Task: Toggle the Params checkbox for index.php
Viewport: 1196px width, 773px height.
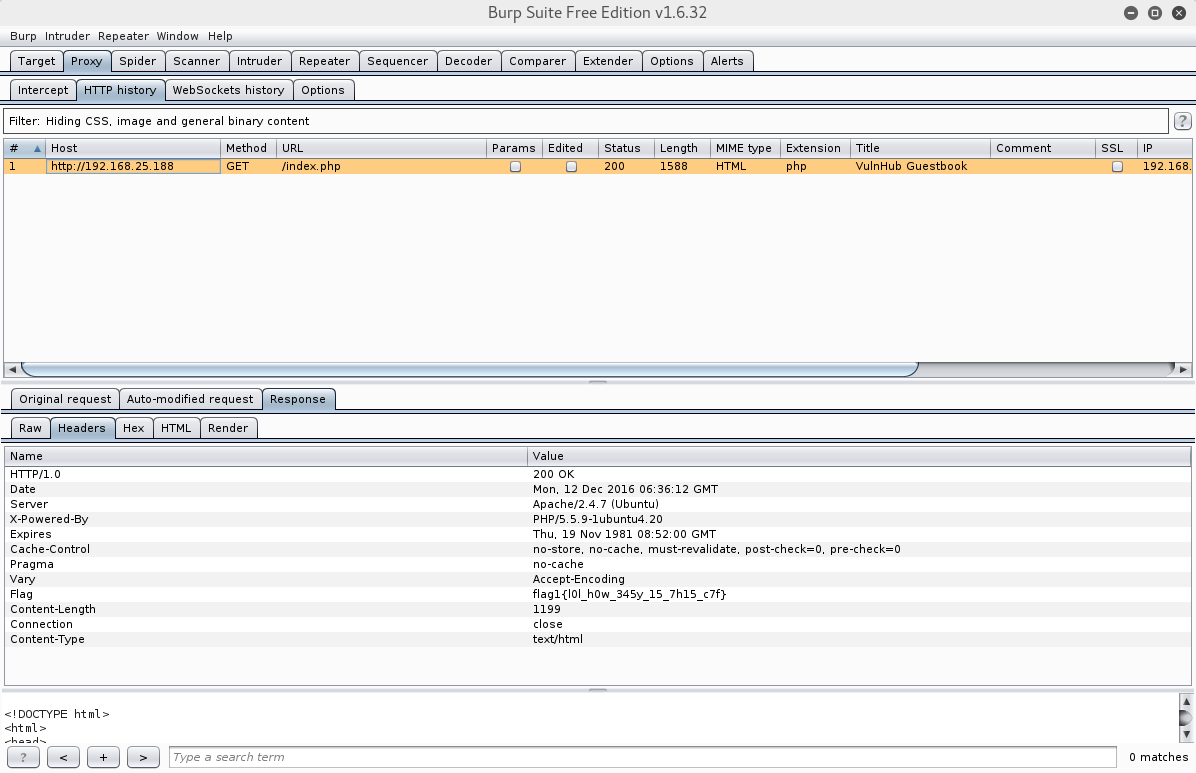Action: pos(515,167)
